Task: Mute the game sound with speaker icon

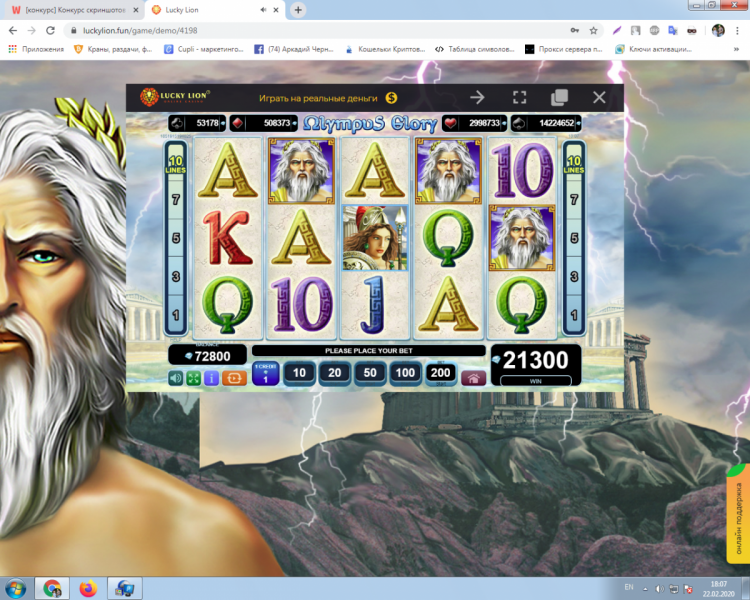Action: [176, 378]
